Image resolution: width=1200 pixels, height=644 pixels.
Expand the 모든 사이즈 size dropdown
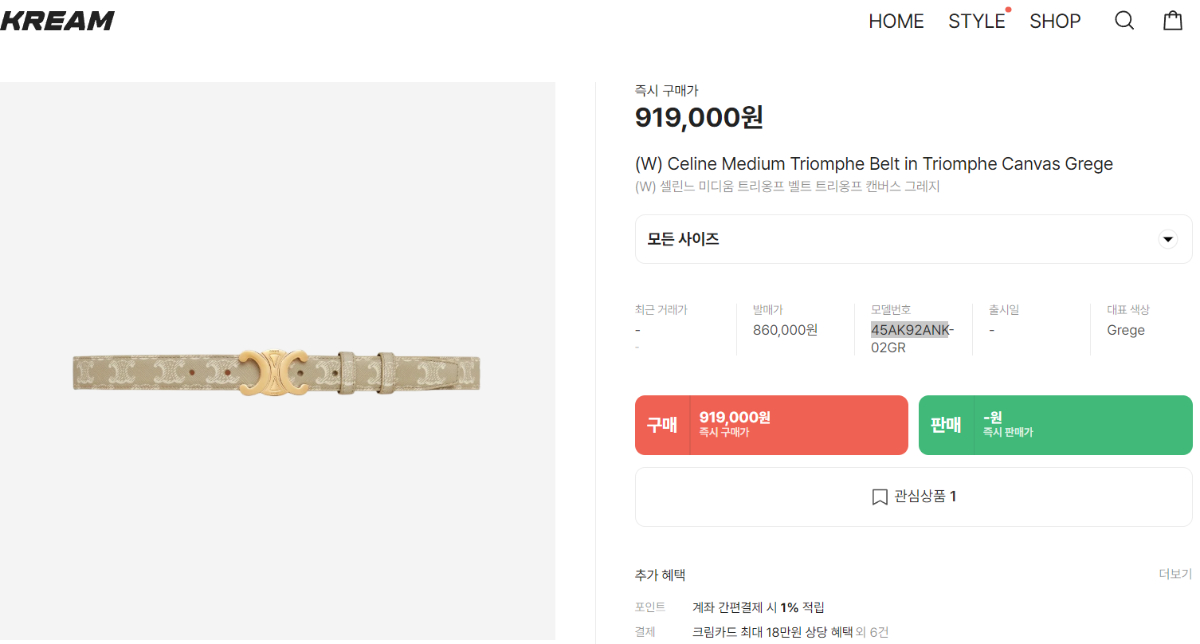tap(1167, 239)
